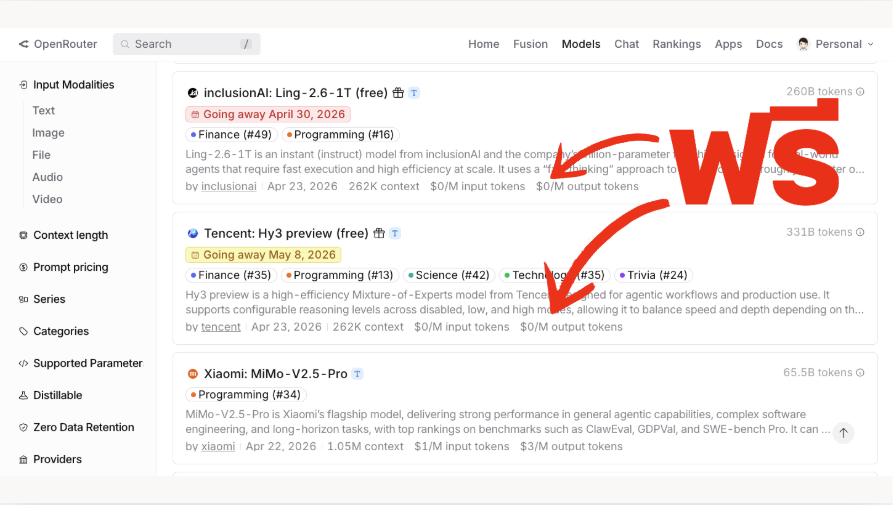This screenshot has width=893, height=505.
Task: Select the Image modality filter
Action: pos(48,133)
